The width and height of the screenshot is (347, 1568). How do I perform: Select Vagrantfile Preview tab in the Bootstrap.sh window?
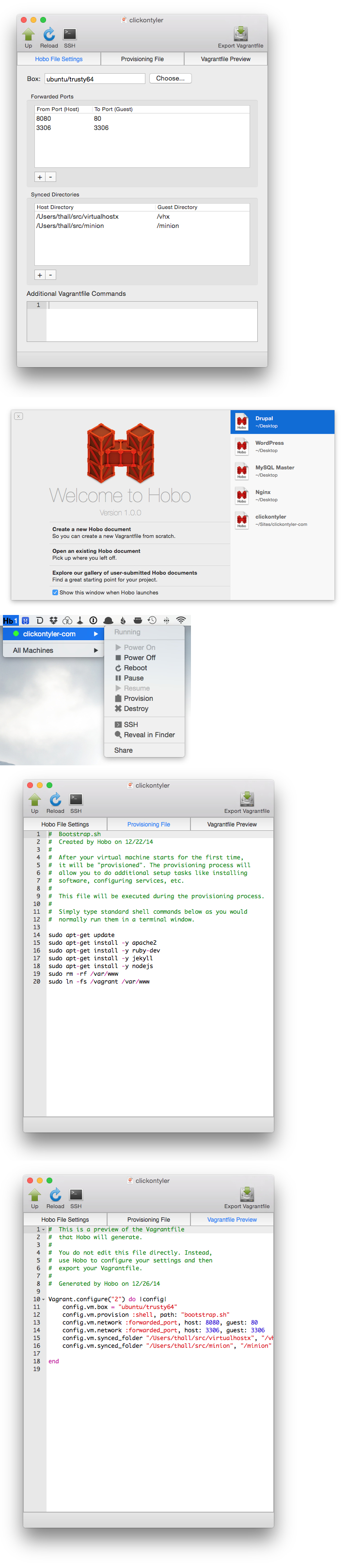(232, 824)
